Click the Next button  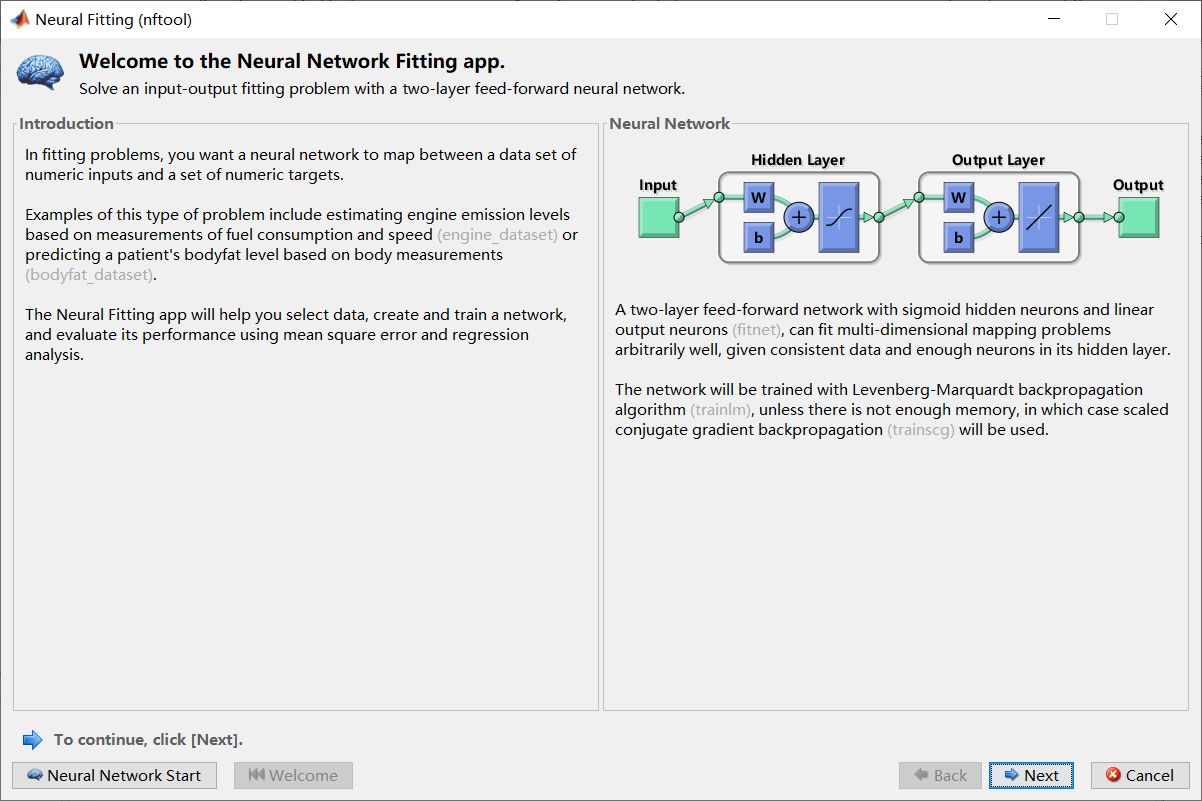[x=1031, y=775]
